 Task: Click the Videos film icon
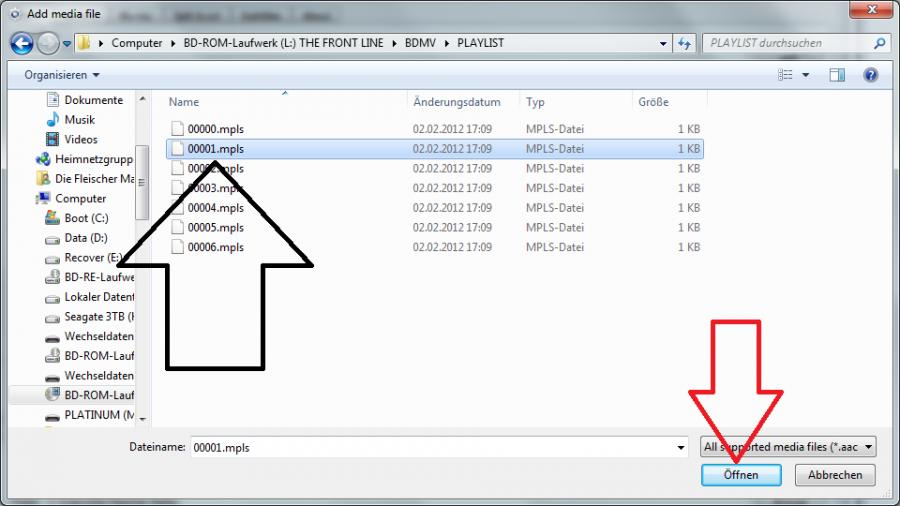(52, 139)
